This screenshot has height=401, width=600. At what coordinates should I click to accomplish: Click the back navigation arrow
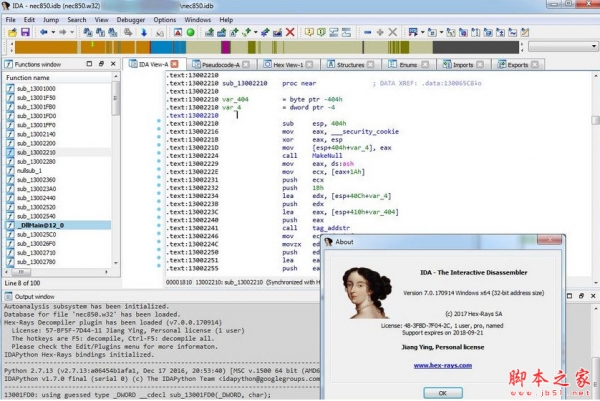pyautogui.click(x=45, y=33)
